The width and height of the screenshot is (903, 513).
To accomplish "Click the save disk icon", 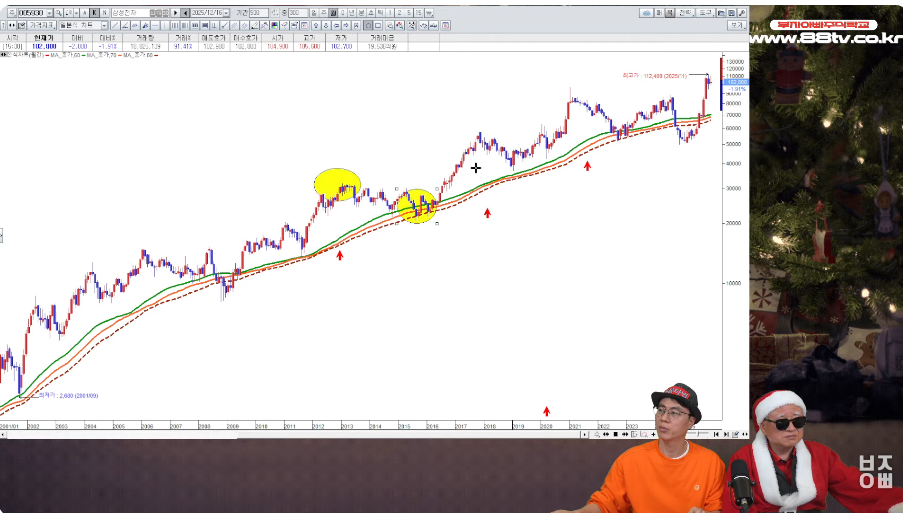I will click(x=731, y=13).
